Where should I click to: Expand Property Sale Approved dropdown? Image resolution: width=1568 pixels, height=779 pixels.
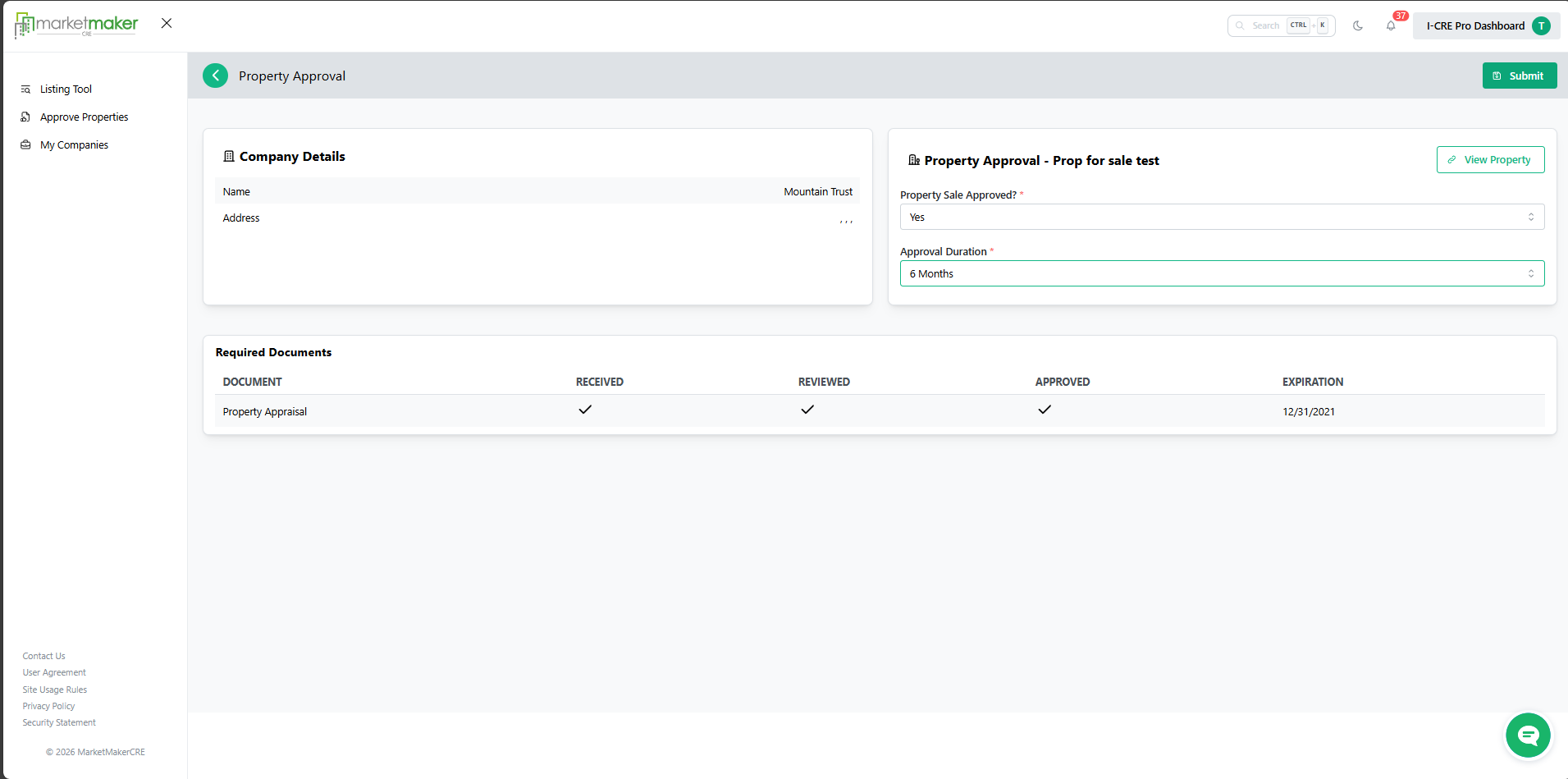tap(1221, 217)
